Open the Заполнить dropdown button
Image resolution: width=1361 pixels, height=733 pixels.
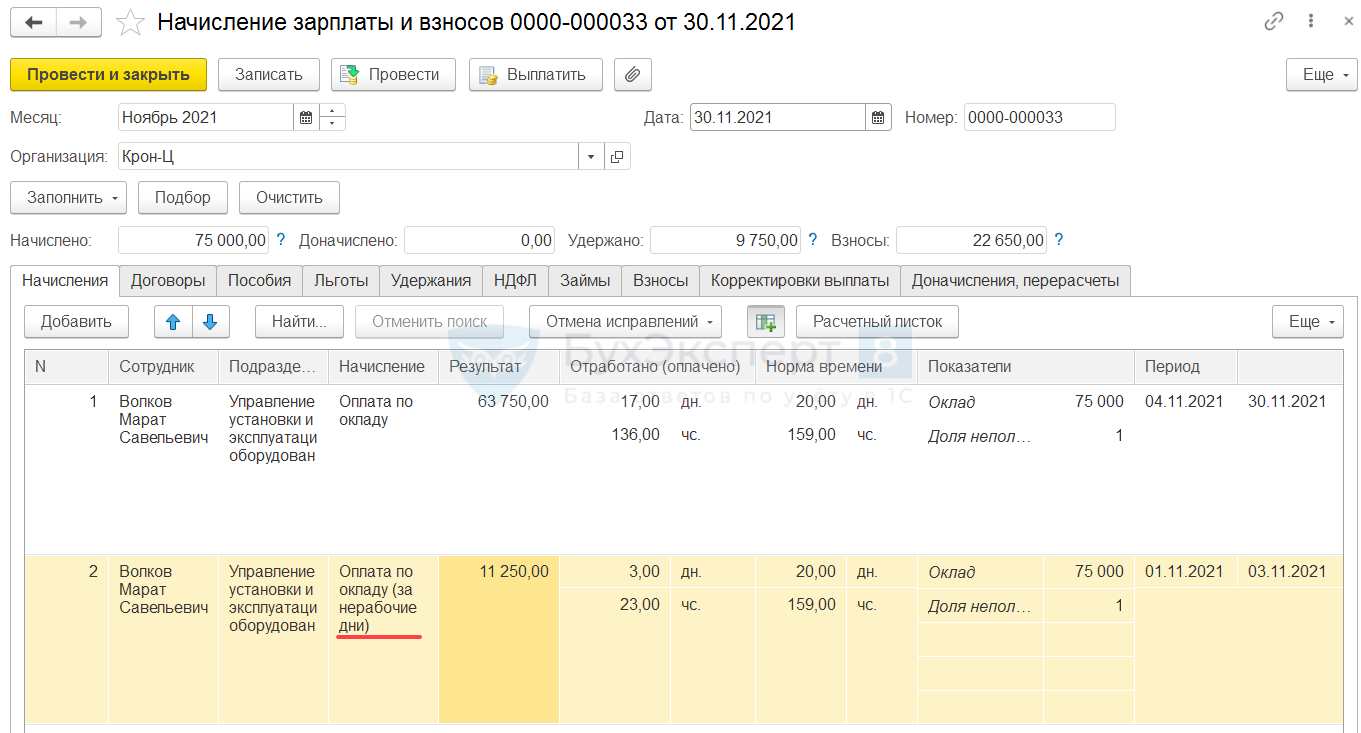tap(69, 198)
